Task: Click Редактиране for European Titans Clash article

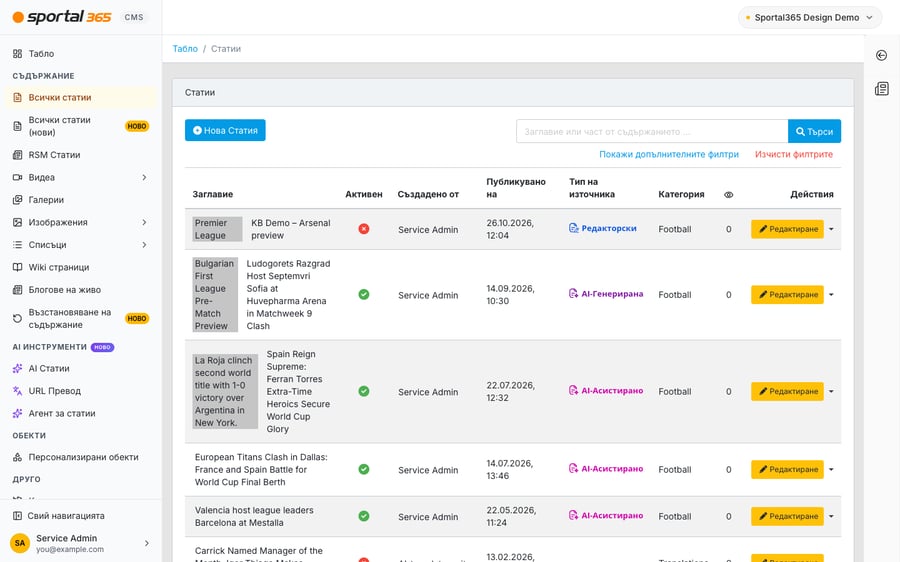Action: tap(787, 470)
